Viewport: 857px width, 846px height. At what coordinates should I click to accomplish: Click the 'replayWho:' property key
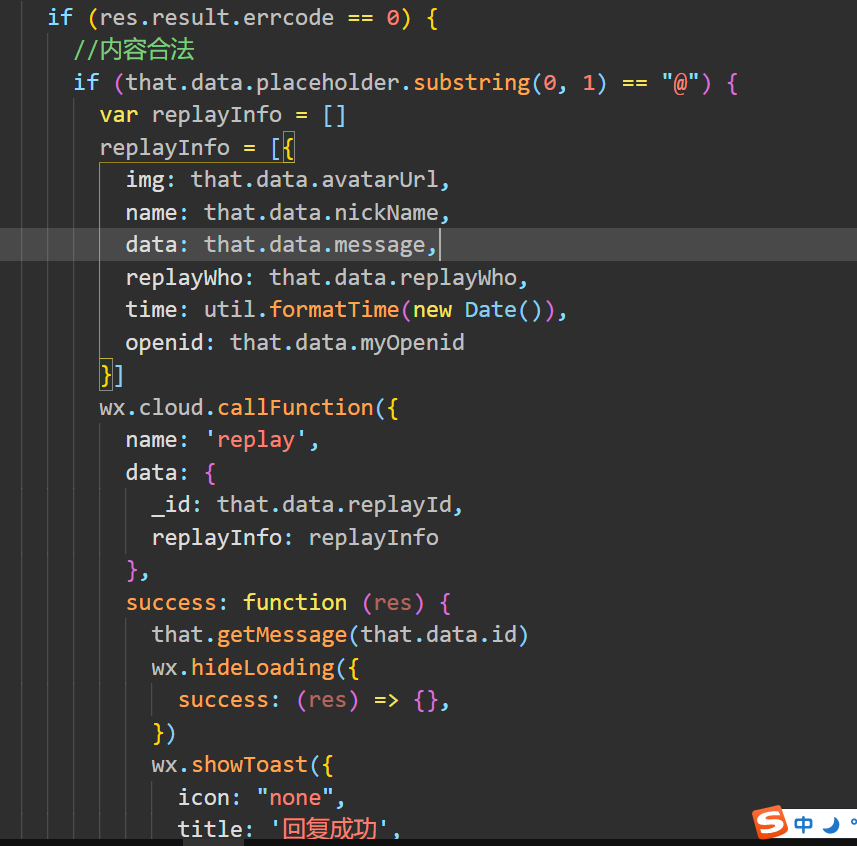pyautogui.click(x=190, y=278)
